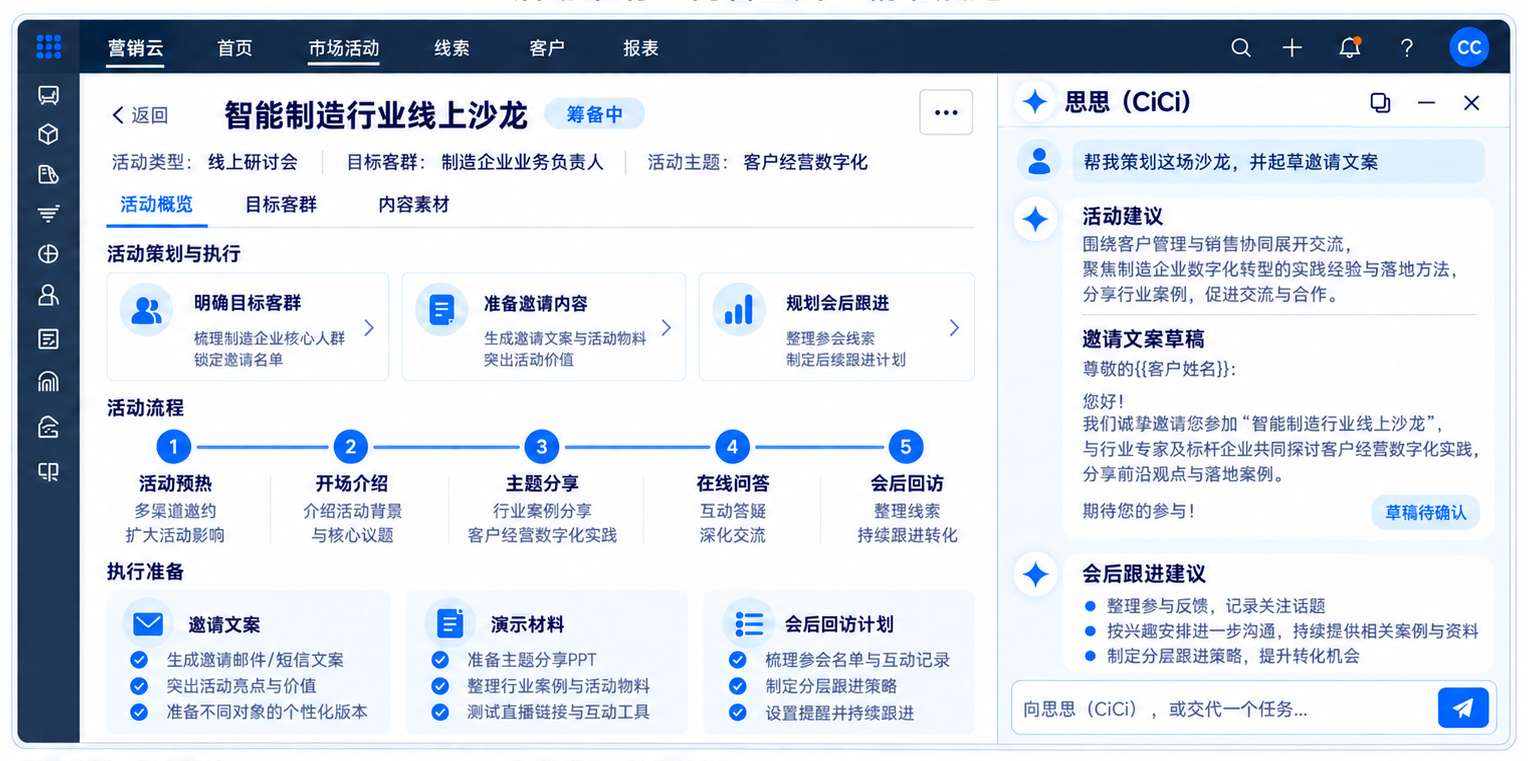Go to step 5 会后回访
The height and width of the screenshot is (761, 1528).
click(x=906, y=446)
